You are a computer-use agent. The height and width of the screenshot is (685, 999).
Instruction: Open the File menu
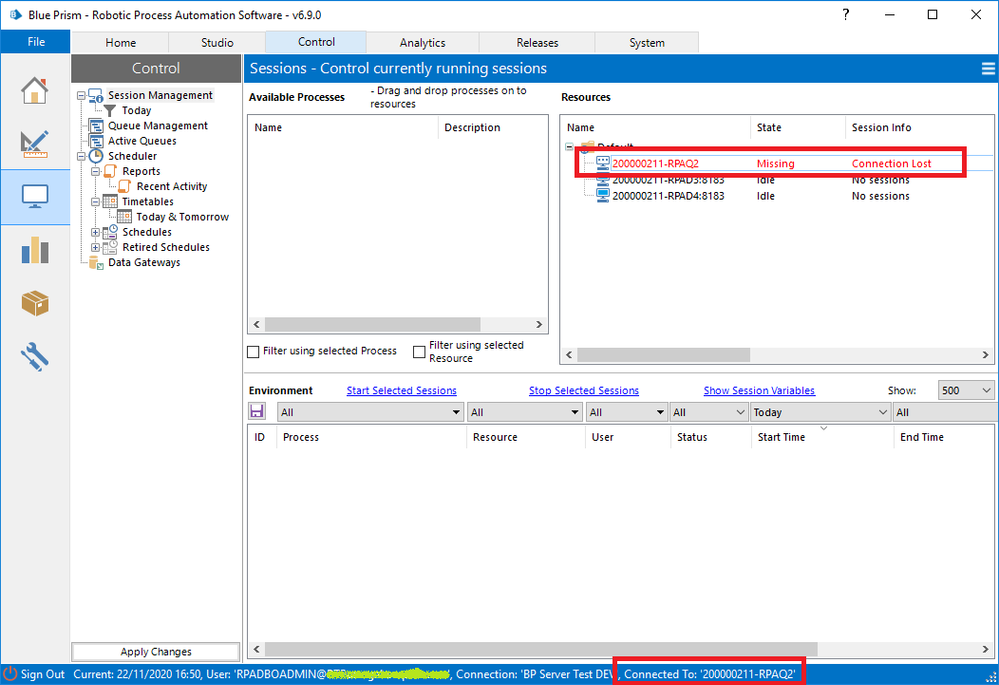[35, 42]
